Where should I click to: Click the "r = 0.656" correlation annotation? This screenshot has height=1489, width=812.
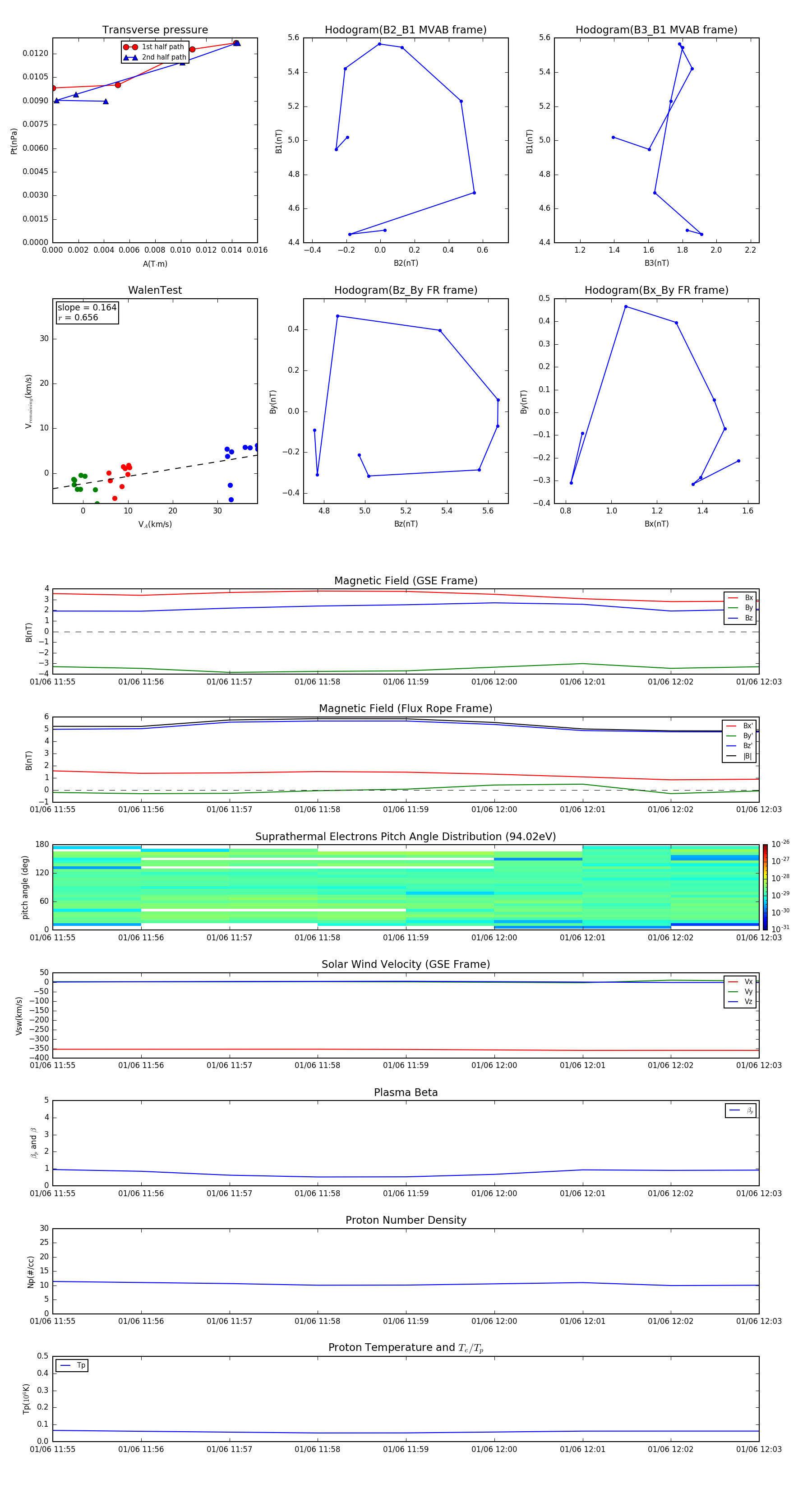pyautogui.click(x=78, y=317)
